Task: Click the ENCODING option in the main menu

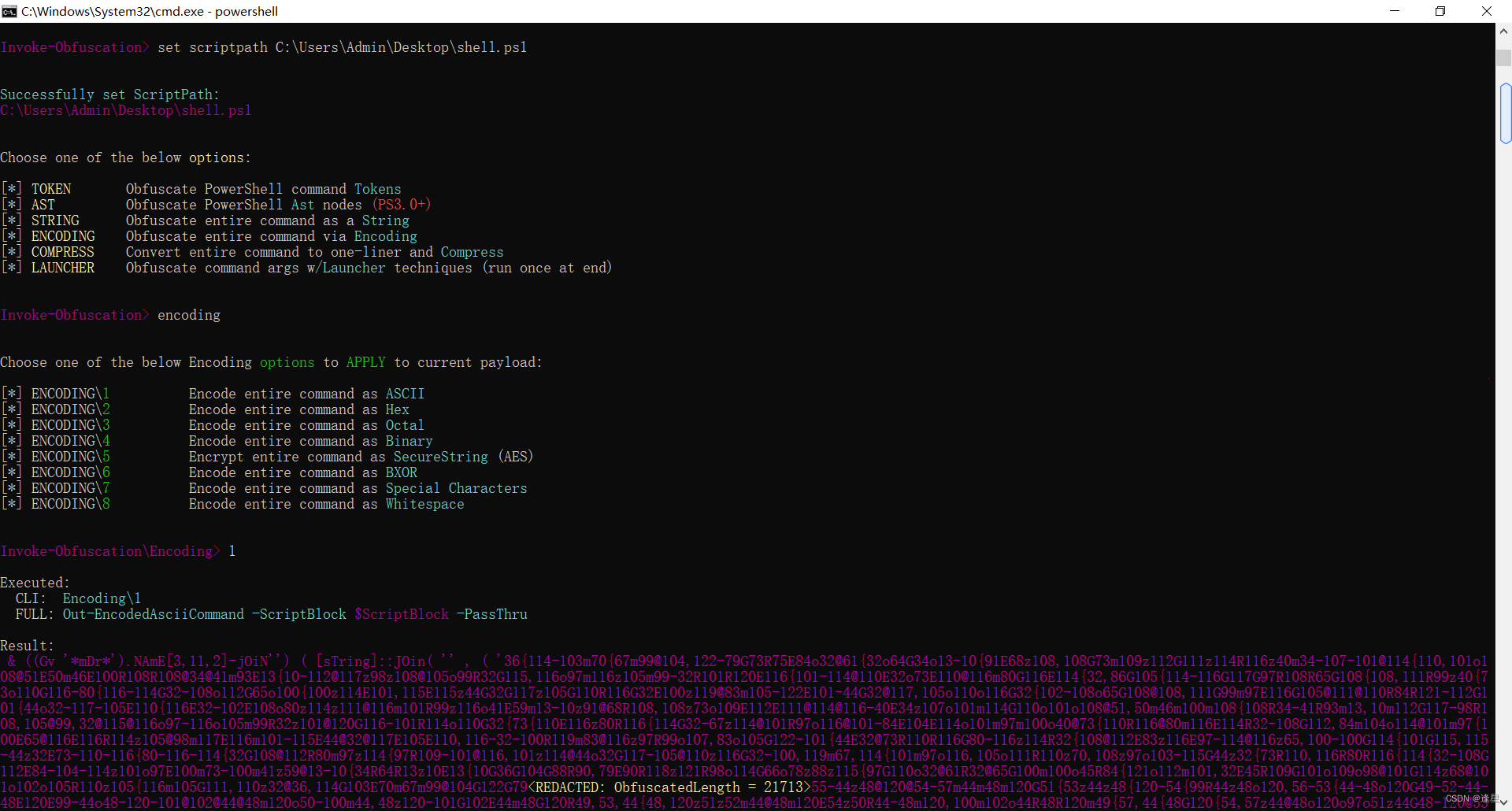Action: pos(209,236)
